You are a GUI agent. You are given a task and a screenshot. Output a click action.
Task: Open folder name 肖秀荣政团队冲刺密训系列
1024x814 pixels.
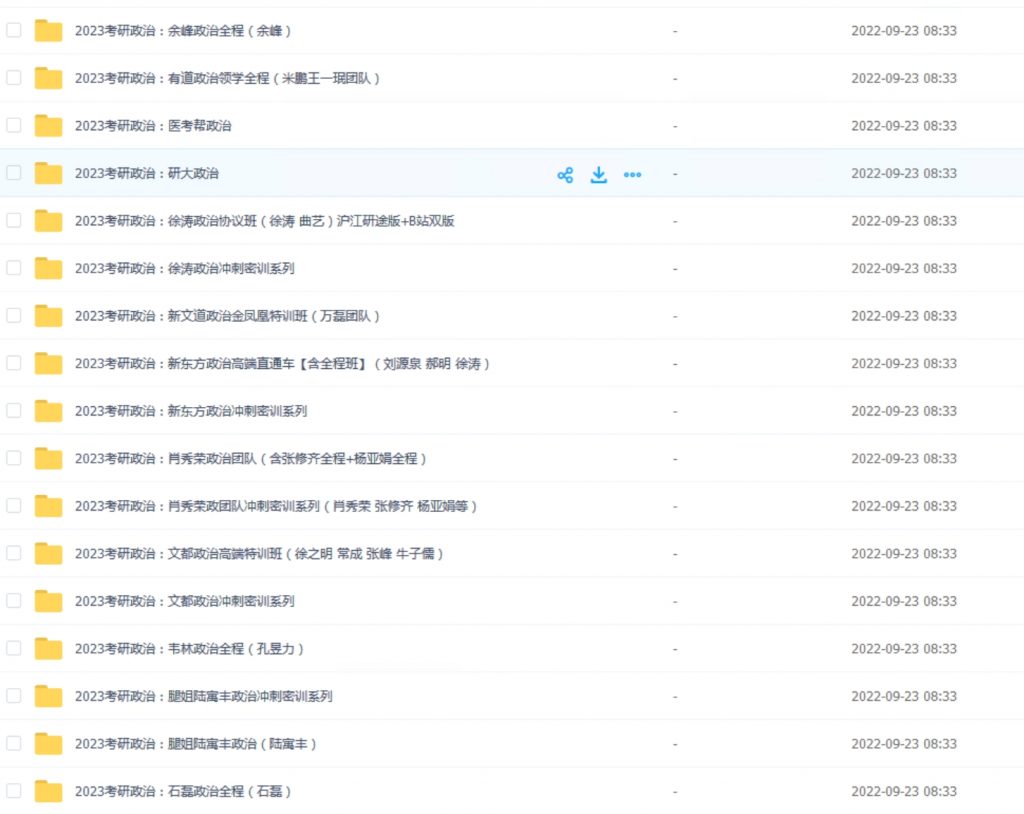click(276, 506)
